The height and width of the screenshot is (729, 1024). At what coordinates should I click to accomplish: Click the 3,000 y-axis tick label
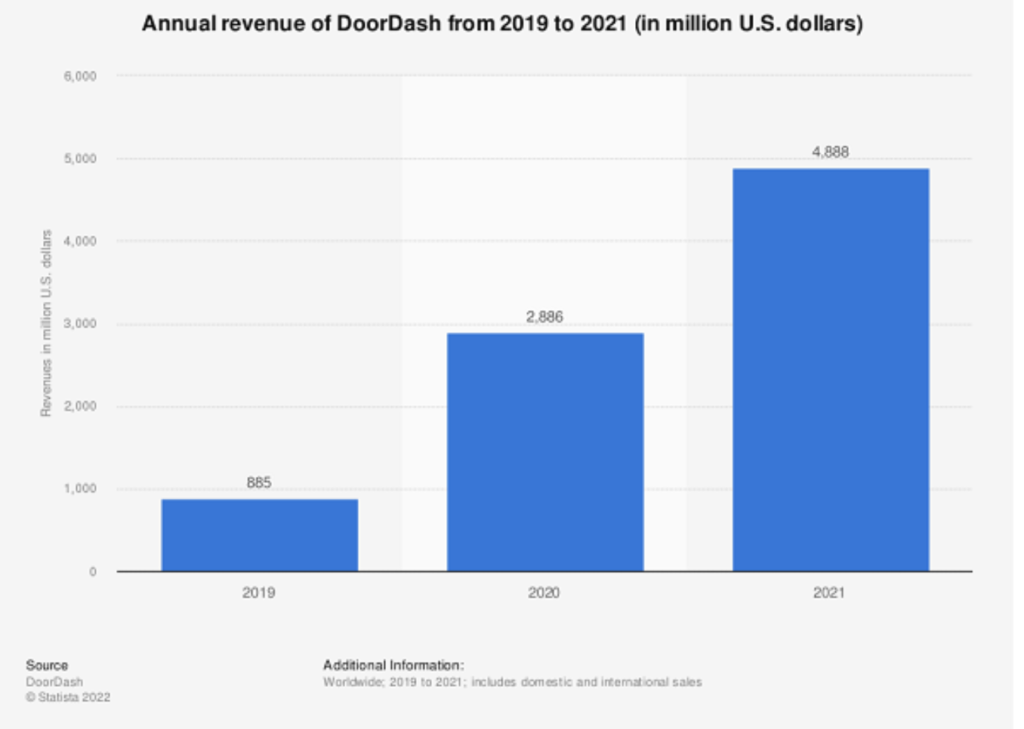click(x=80, y=324)
